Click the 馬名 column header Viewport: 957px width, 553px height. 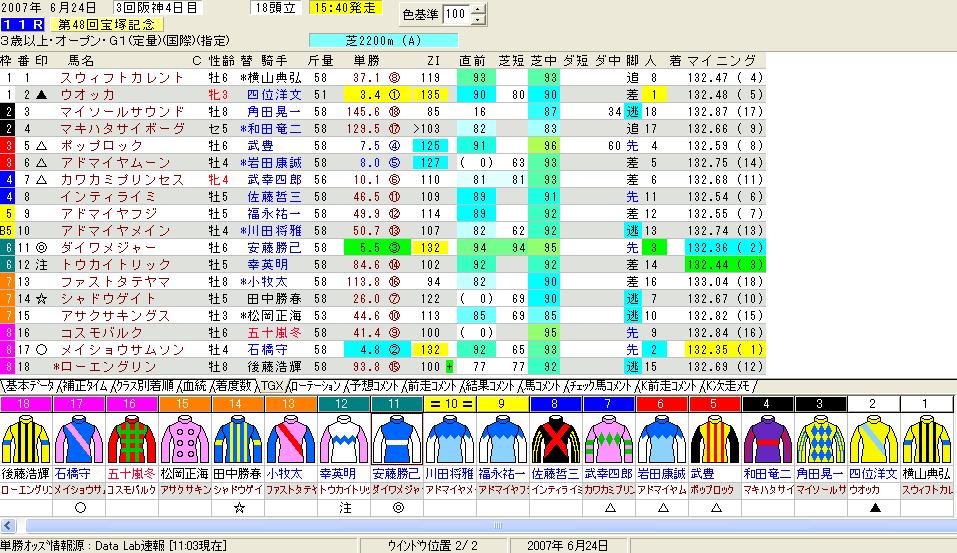pos(81,60)
